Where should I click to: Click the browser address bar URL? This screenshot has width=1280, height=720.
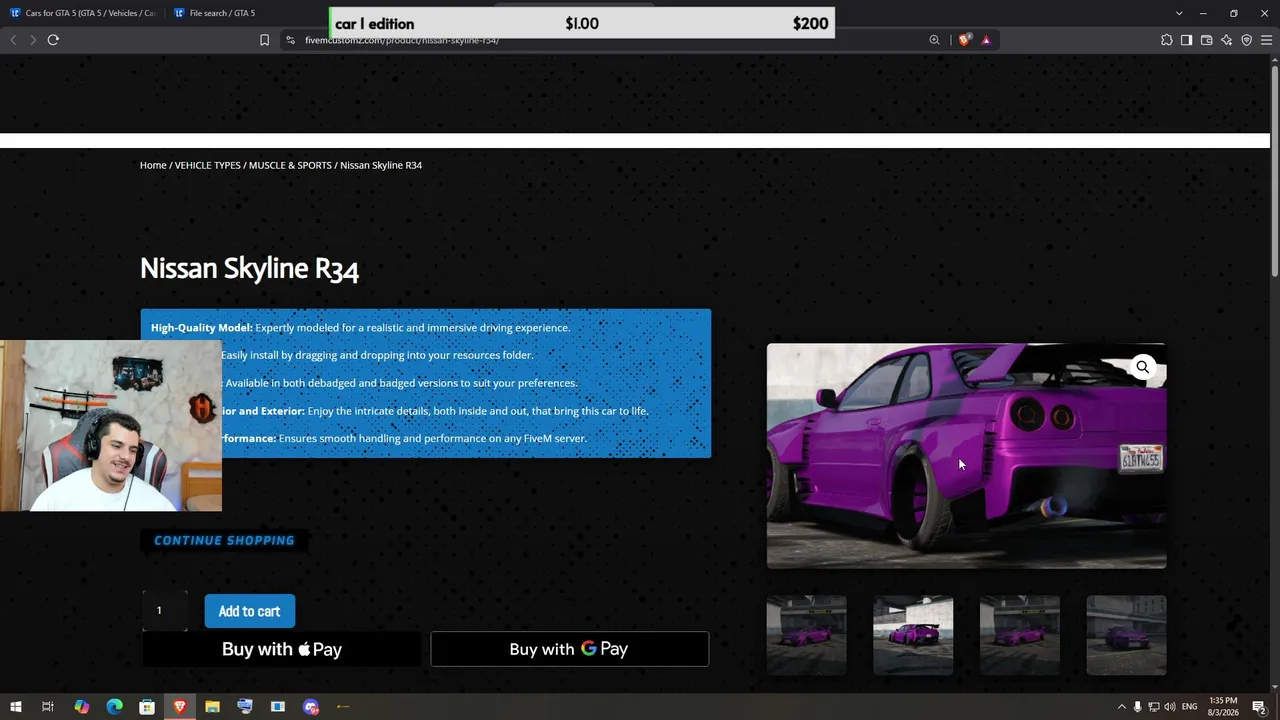point(402,40)
